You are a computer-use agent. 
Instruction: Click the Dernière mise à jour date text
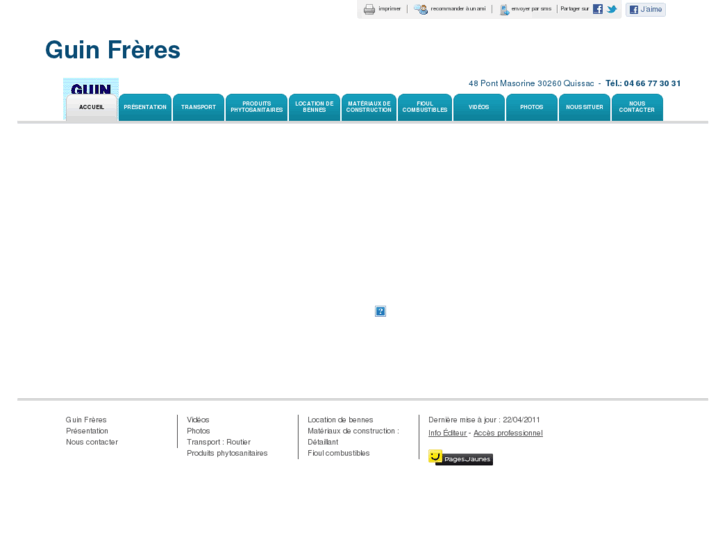click(484, 420)
